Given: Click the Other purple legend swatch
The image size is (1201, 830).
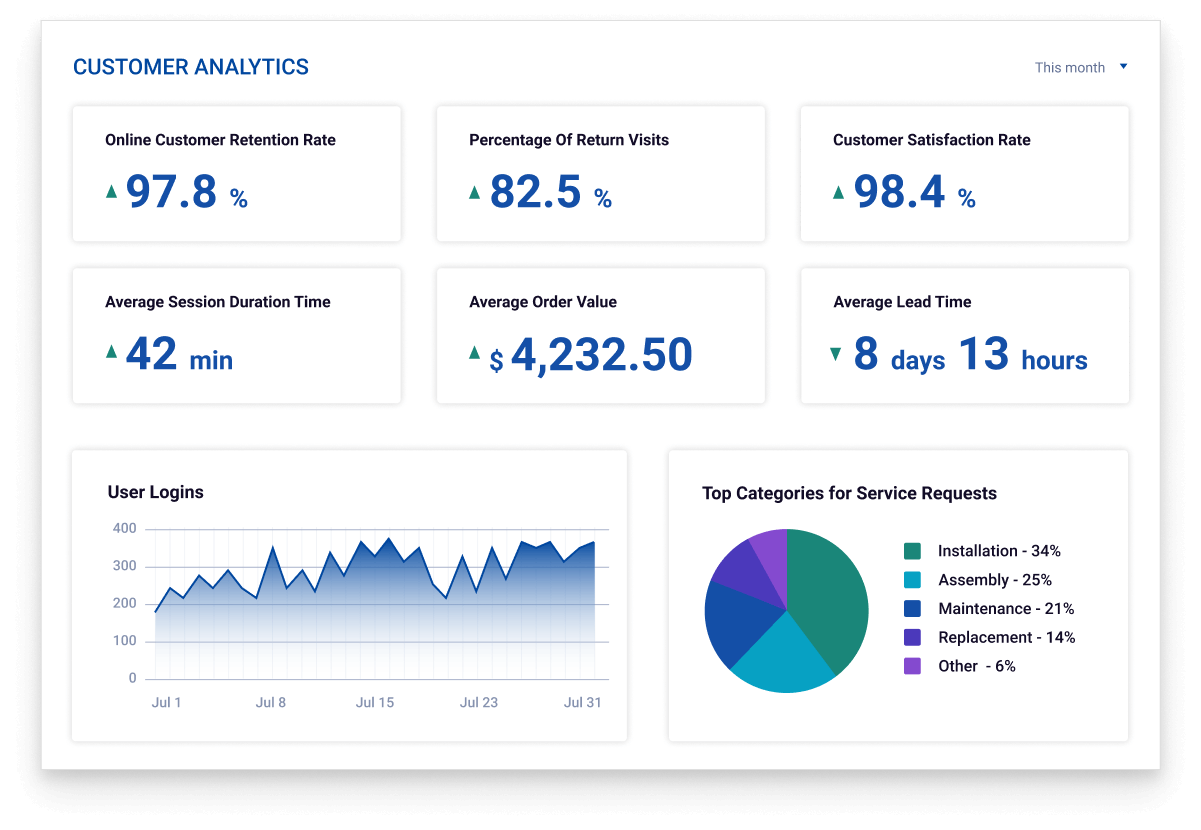Looking at the screenshot, I should pos(912,666).
